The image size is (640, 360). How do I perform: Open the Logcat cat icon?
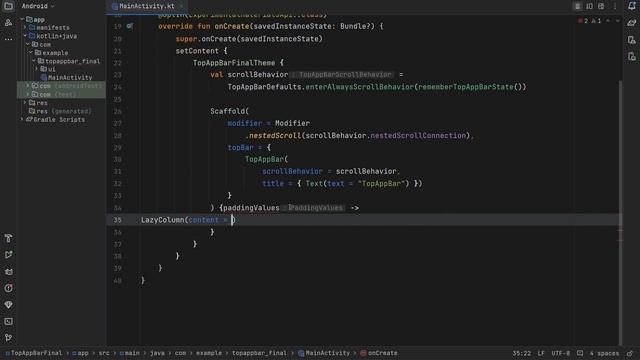[8, 272]
